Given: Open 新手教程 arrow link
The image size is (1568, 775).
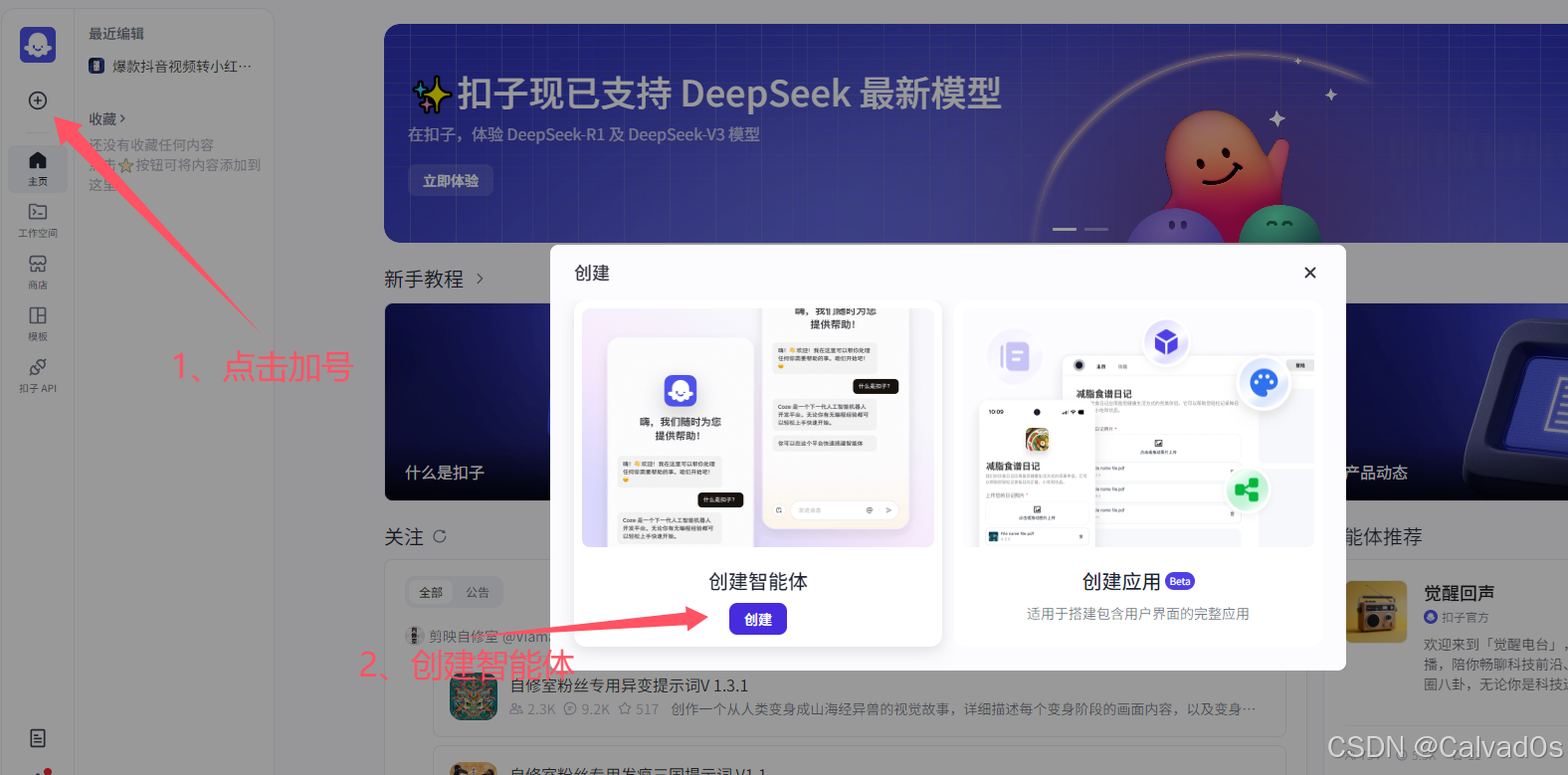Looking at the screenshot, I should tap(480, 279).
